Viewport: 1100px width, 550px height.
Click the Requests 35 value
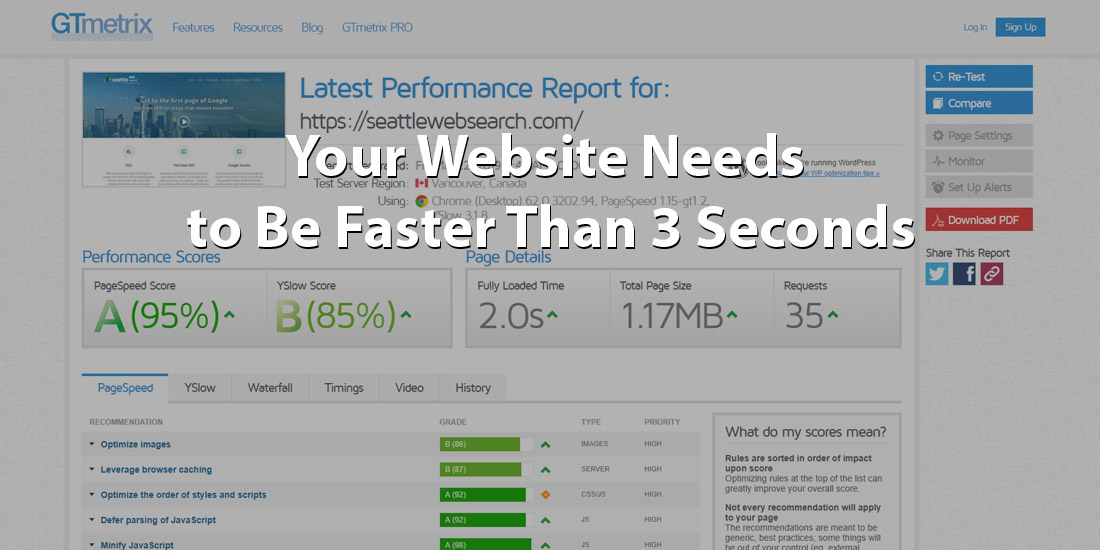(804, 316)
